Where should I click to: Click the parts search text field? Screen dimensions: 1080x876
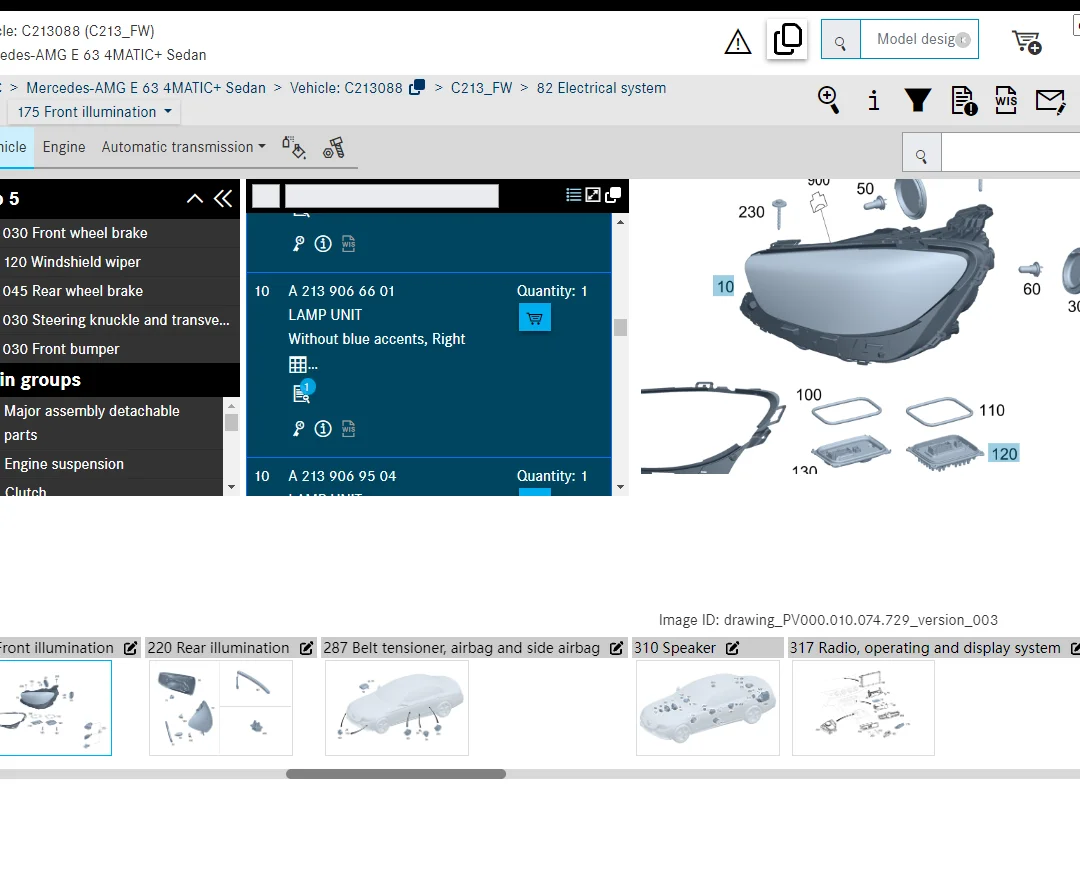point(1010,152)
